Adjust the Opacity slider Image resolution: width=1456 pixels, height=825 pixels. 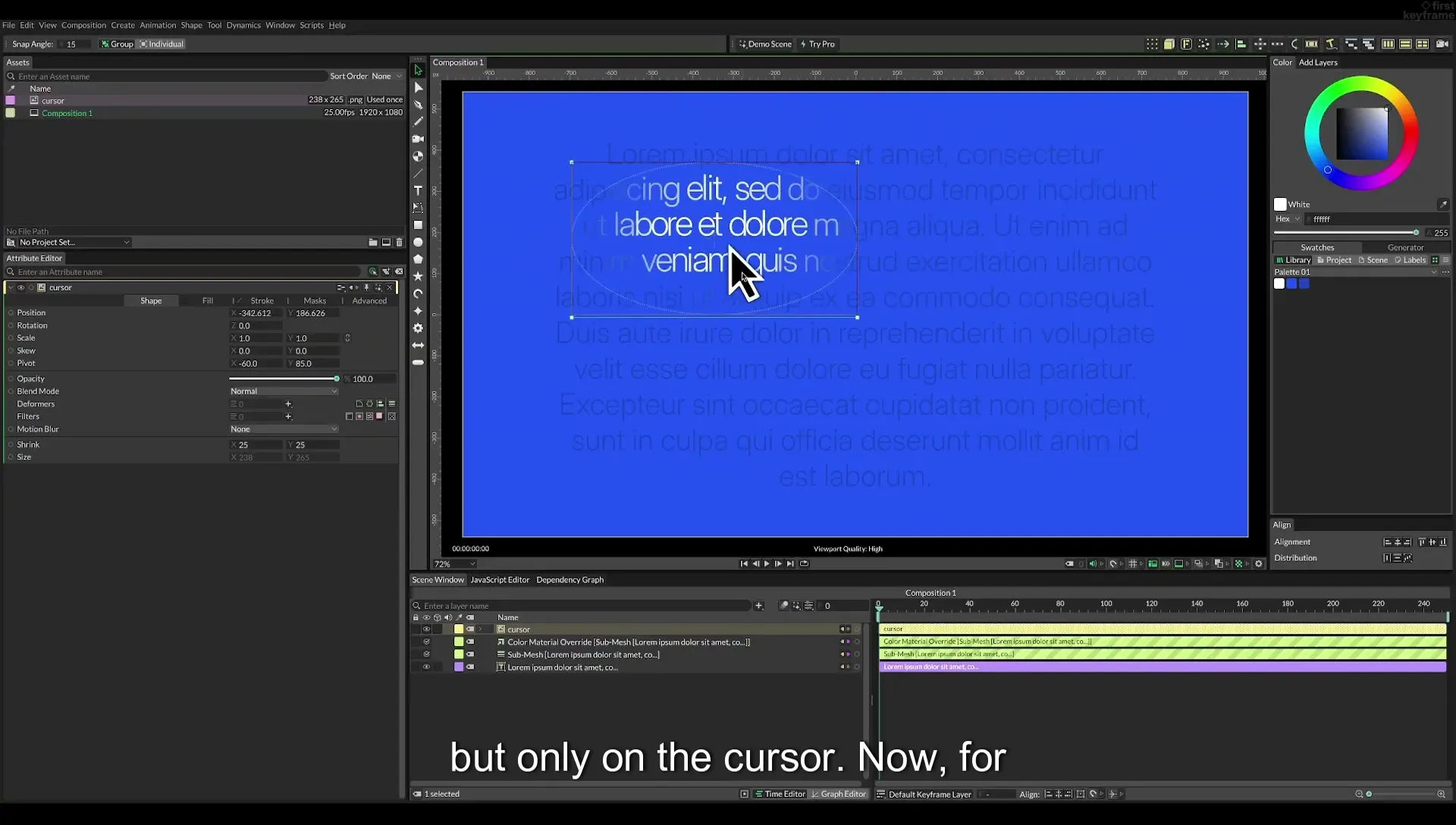284,379
